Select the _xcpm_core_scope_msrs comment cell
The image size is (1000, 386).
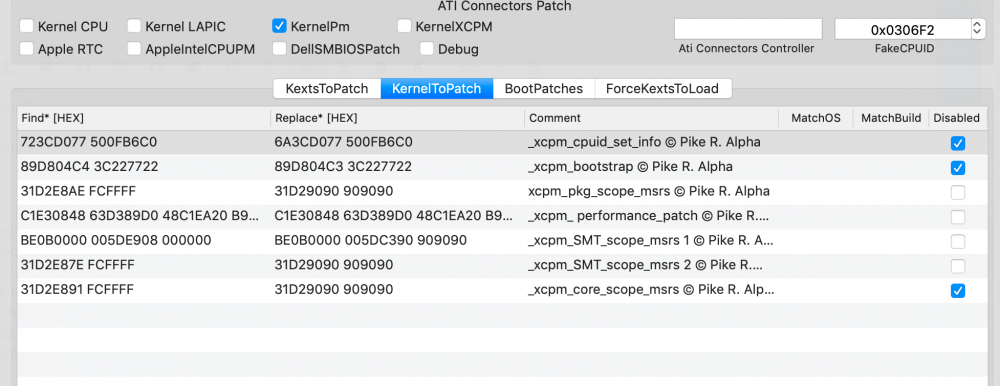coord(651,290)
